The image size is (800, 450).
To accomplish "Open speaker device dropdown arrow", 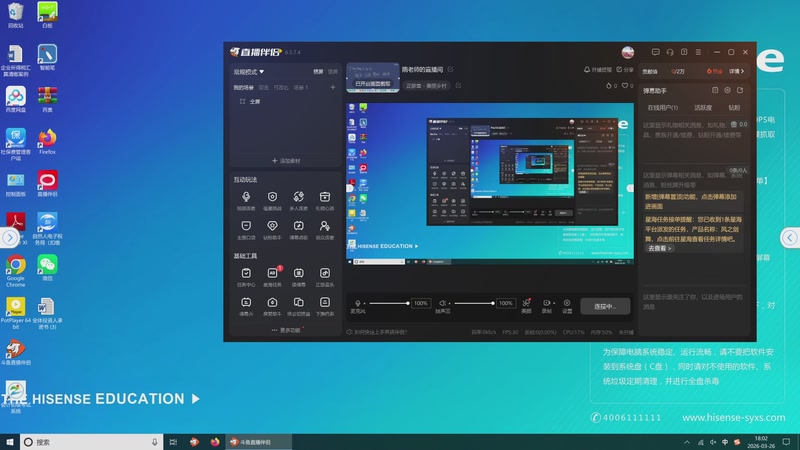I will coord(449,303).
